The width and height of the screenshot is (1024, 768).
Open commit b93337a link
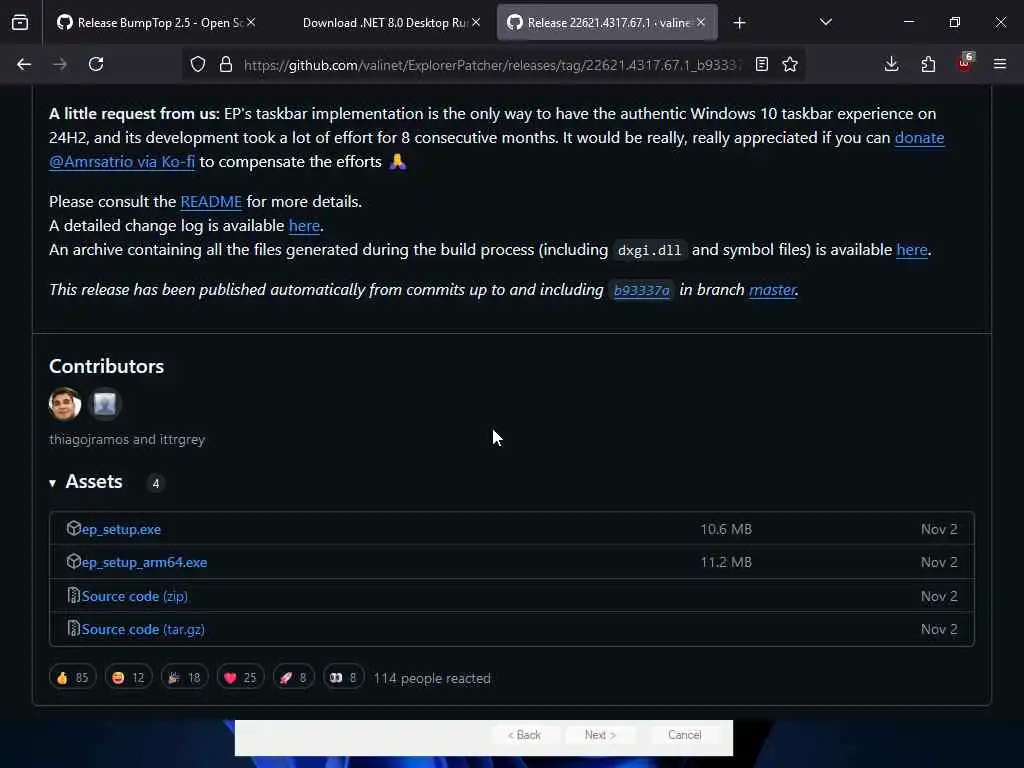(x=641, y=290)
